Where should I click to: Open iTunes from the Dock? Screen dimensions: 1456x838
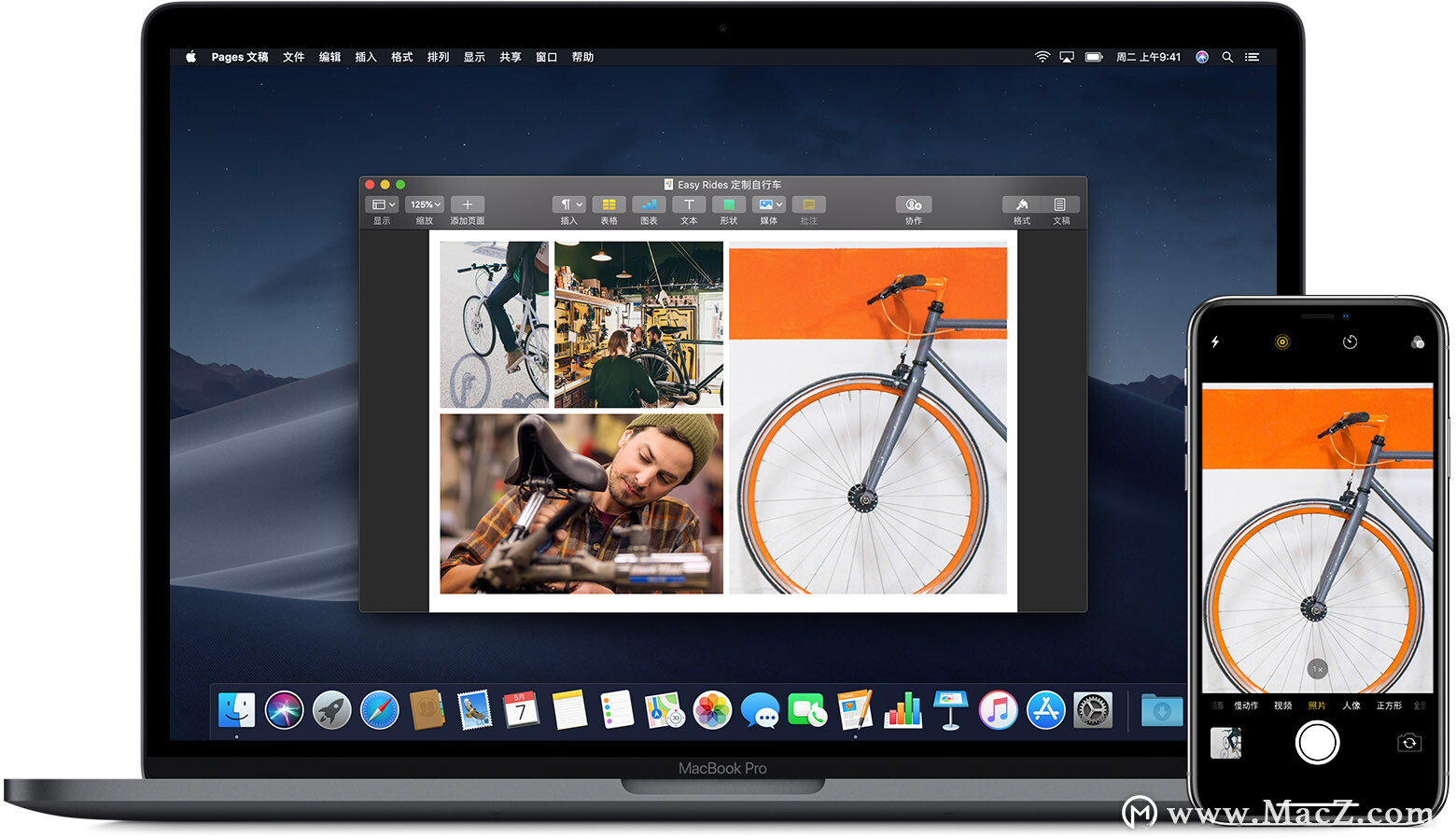[x=998, y=710]
